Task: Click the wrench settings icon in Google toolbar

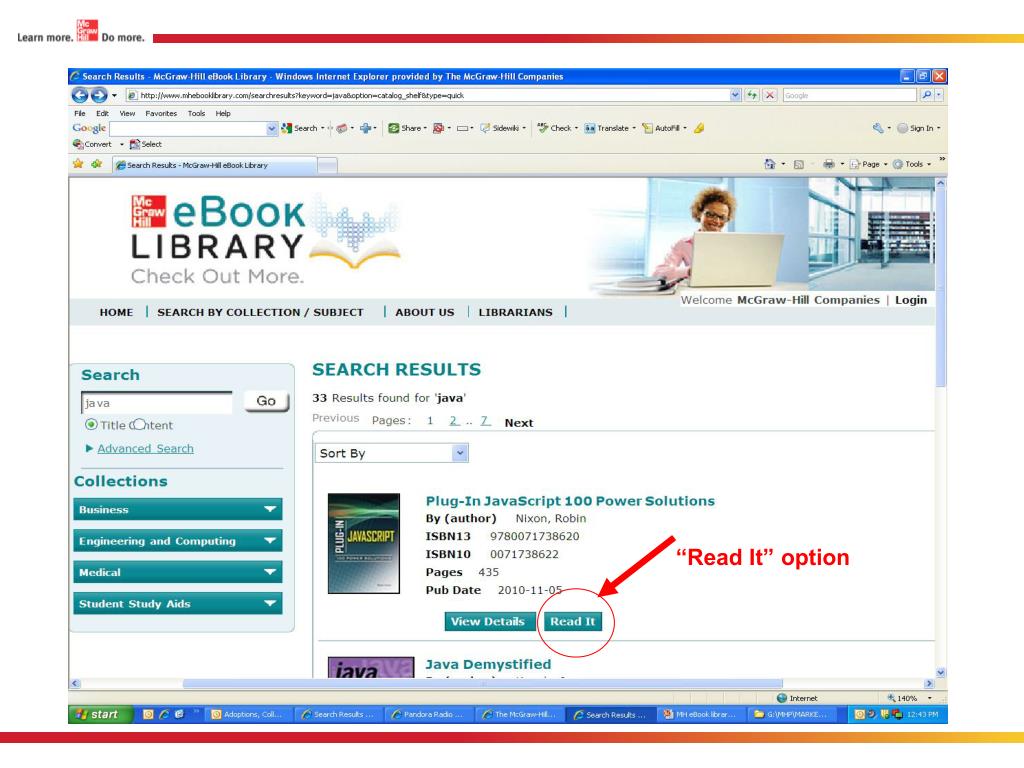Action: pos(878,128)
